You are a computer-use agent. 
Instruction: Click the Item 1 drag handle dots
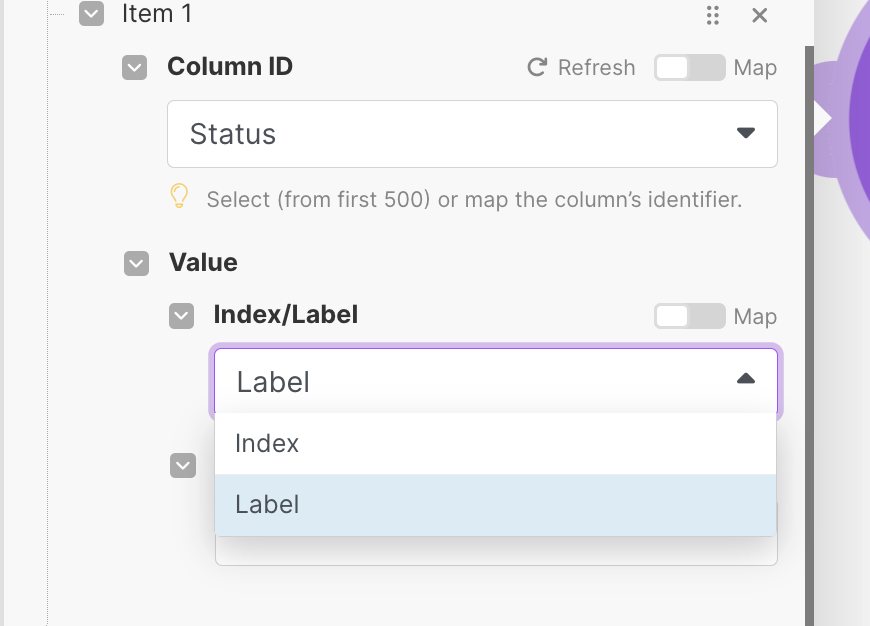pyautogui.click(x=712, y=15)
